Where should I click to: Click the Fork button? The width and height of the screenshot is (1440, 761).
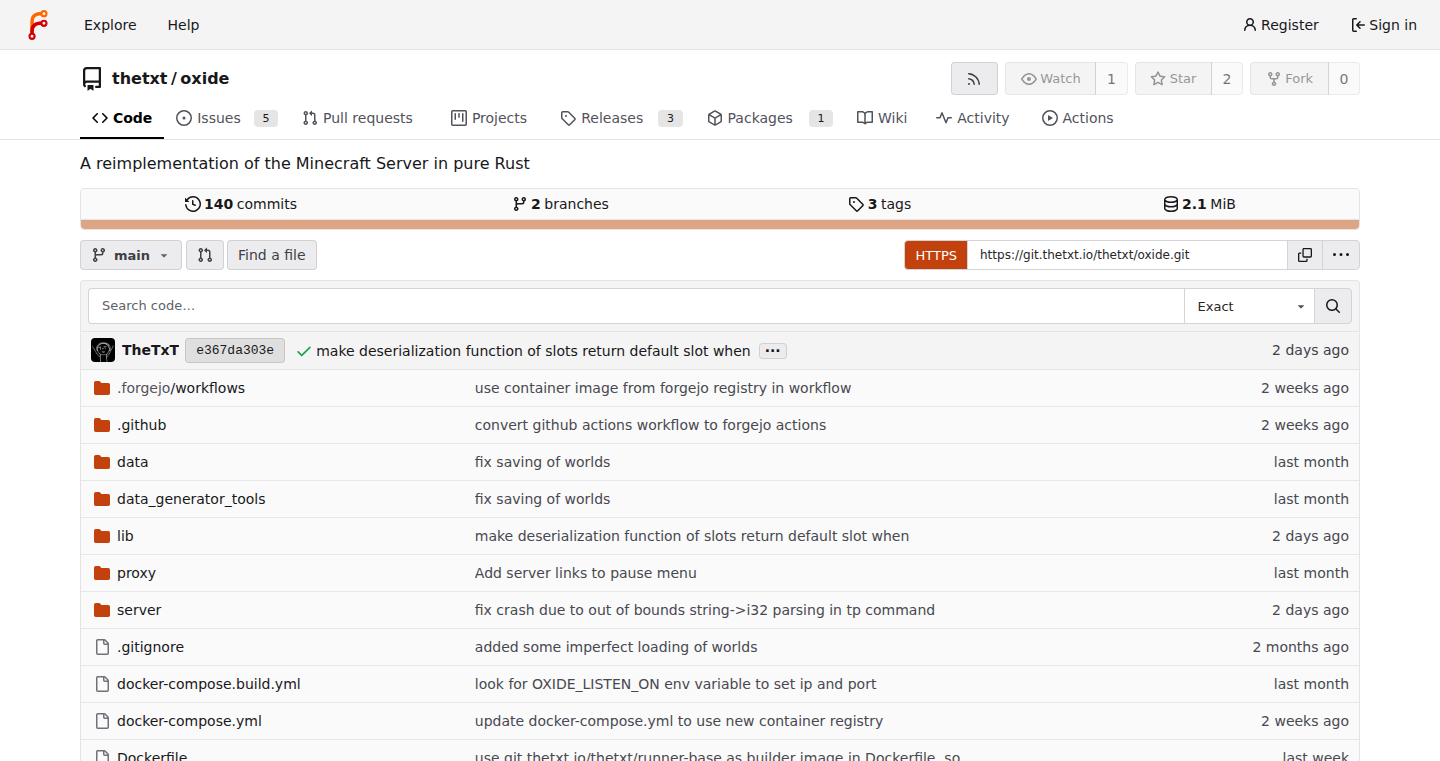pyautogui.click(x=1289, y=79)
